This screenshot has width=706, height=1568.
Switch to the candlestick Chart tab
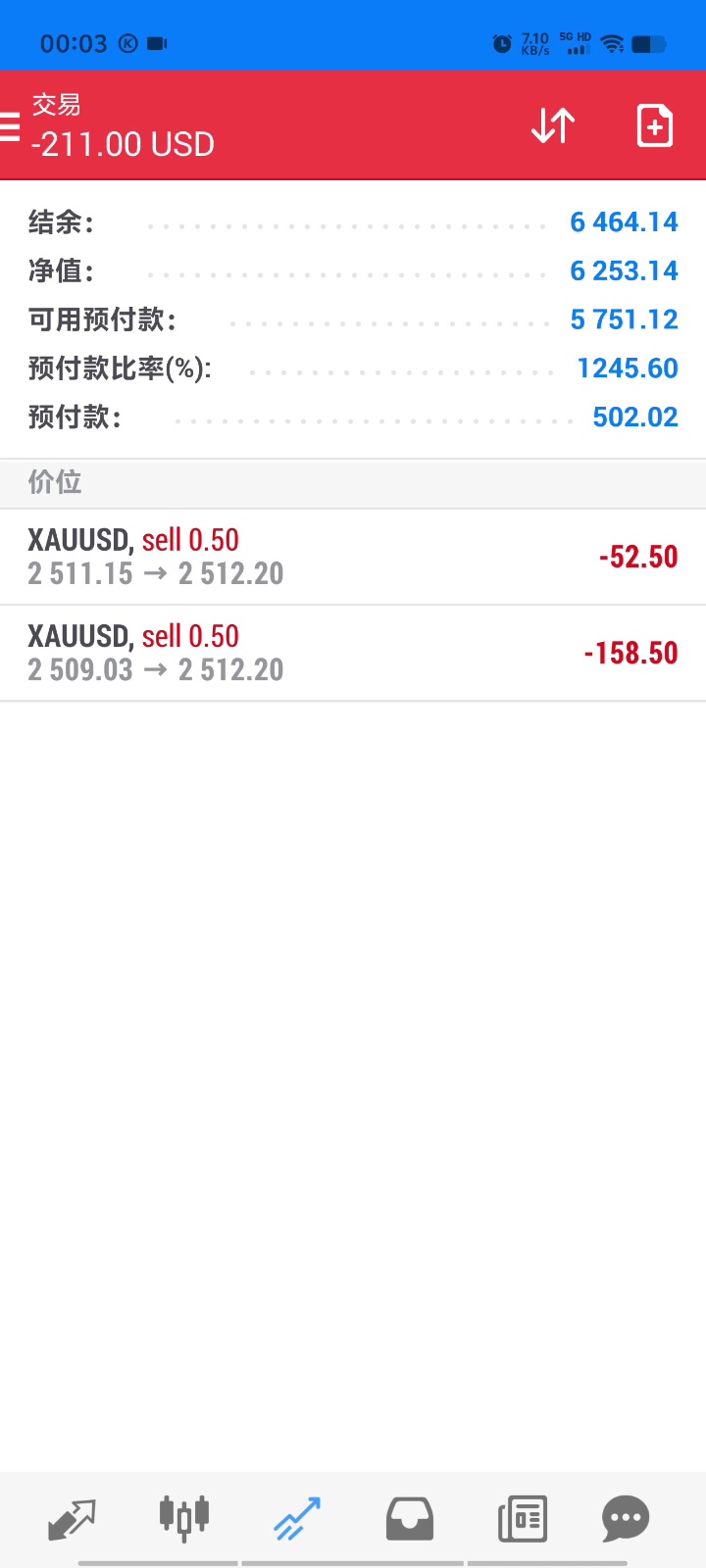tap(184, 1519)
